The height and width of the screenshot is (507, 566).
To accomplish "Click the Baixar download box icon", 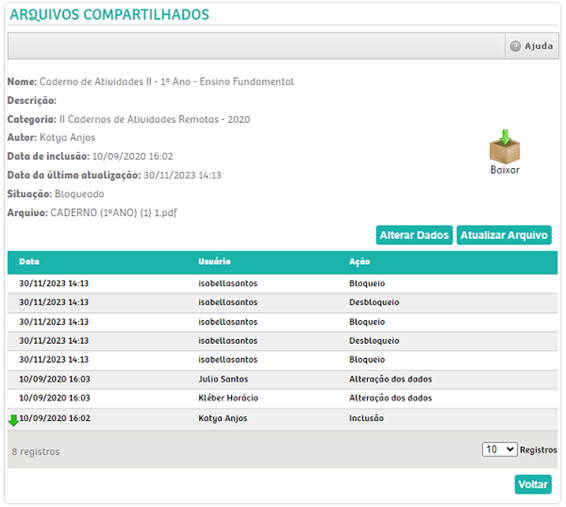I will [504, 147].
